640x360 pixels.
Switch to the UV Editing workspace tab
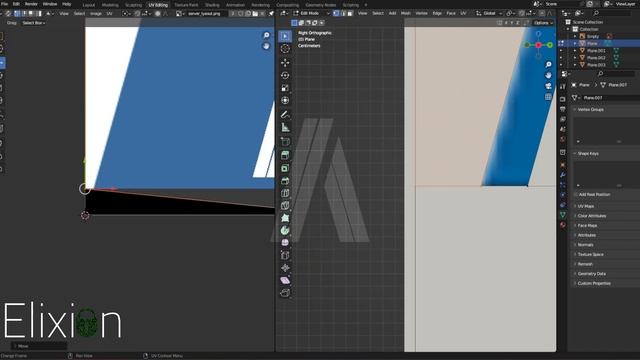(158, 5)
